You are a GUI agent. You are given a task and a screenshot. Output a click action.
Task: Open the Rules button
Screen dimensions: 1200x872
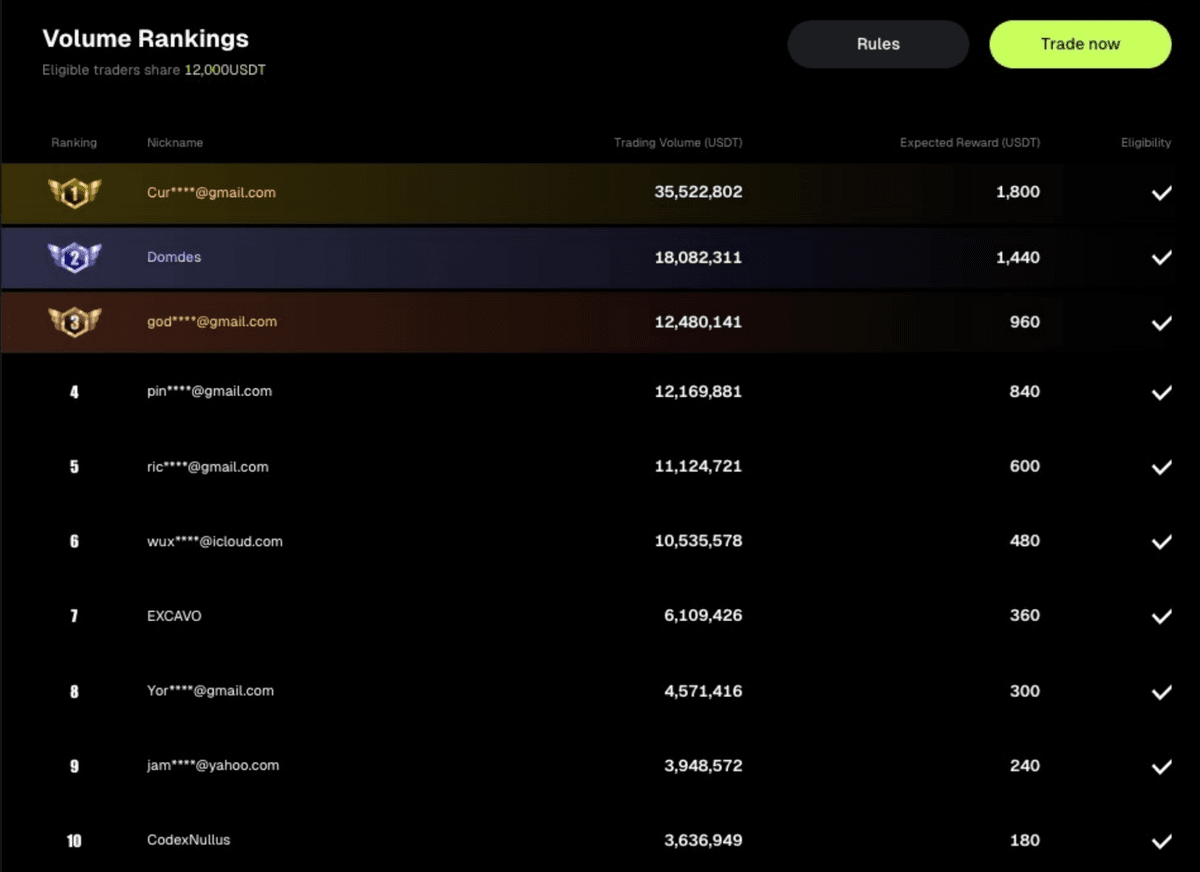(x=878, y=44)
